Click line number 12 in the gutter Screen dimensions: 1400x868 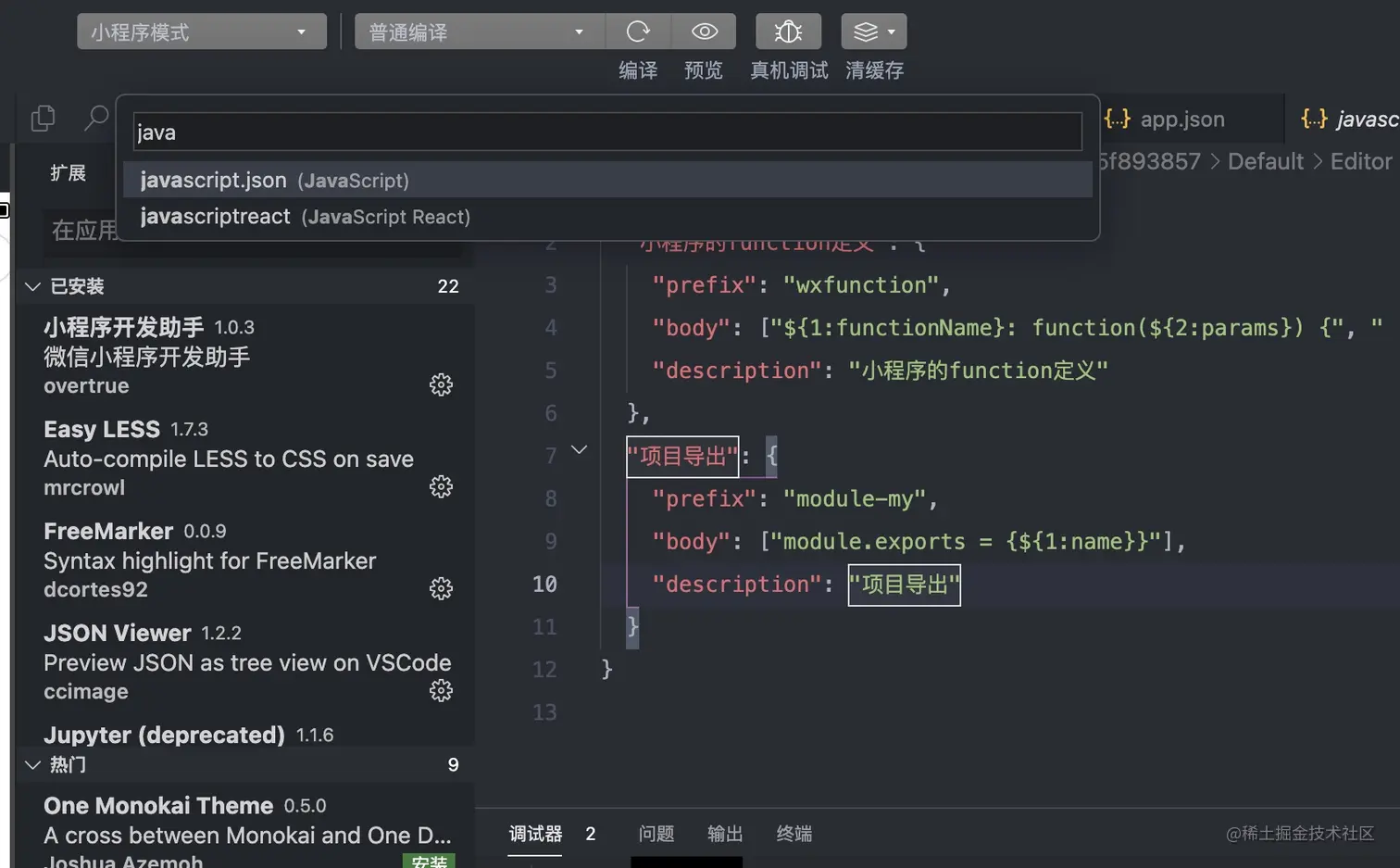click(x=544, y=670)
